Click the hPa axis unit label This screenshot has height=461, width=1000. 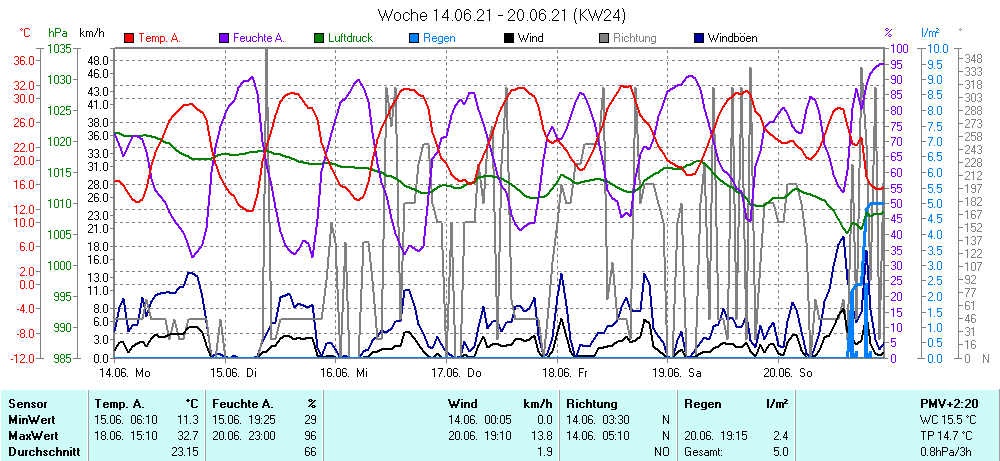click(x=56, y=33)
